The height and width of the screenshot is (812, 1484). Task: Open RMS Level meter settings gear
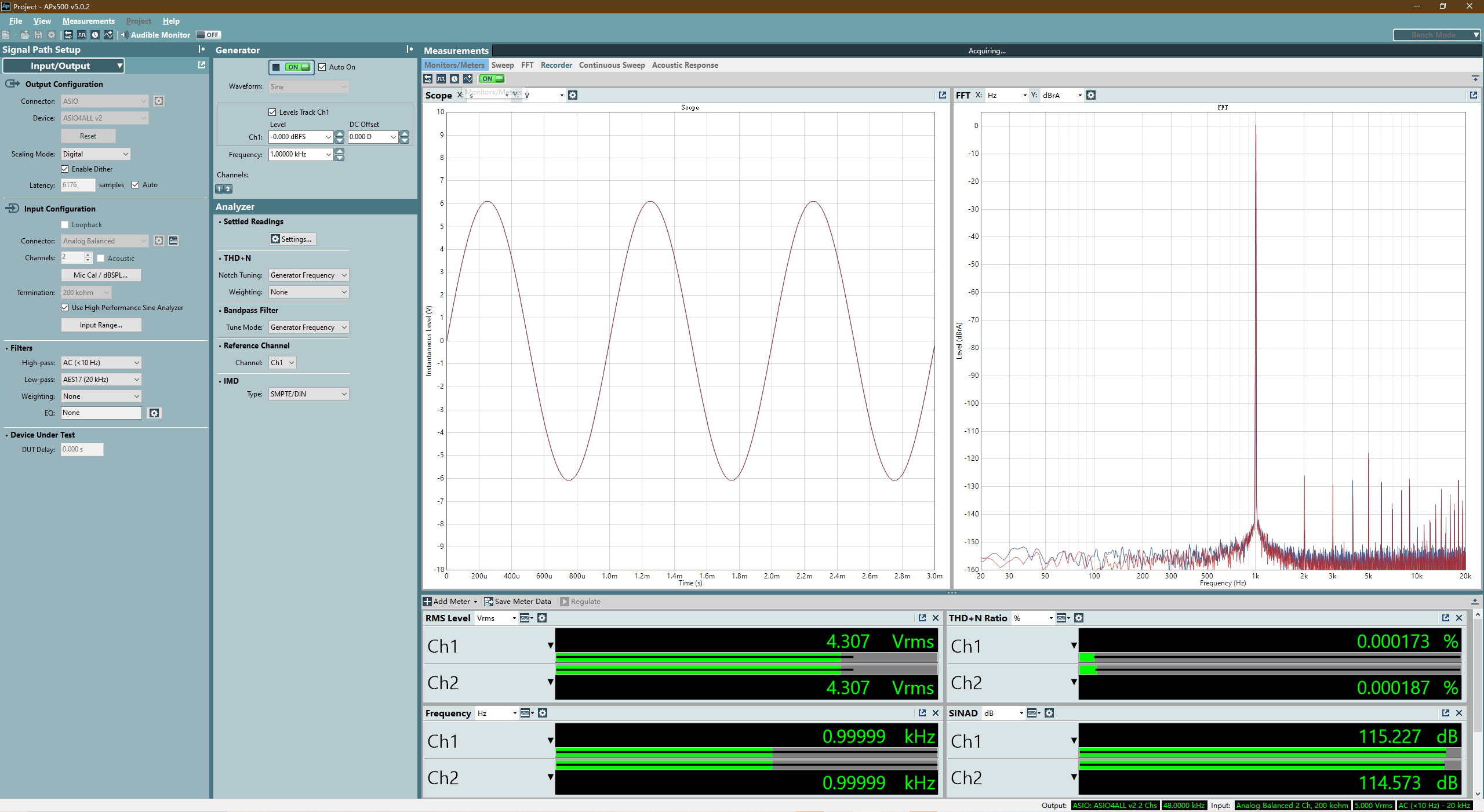[x=542, y=618]
